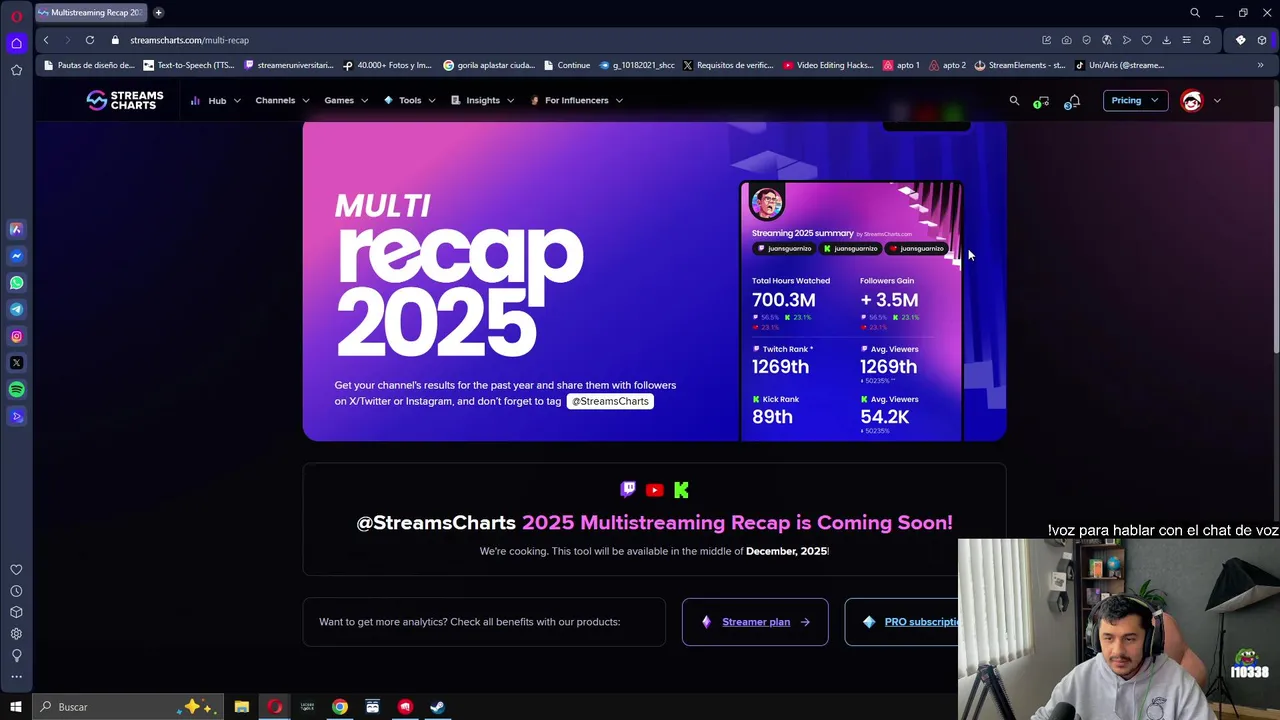Open Google Chrome from the taskbar
Viewport: 1280px width, 720px height.
coord(340,707)
